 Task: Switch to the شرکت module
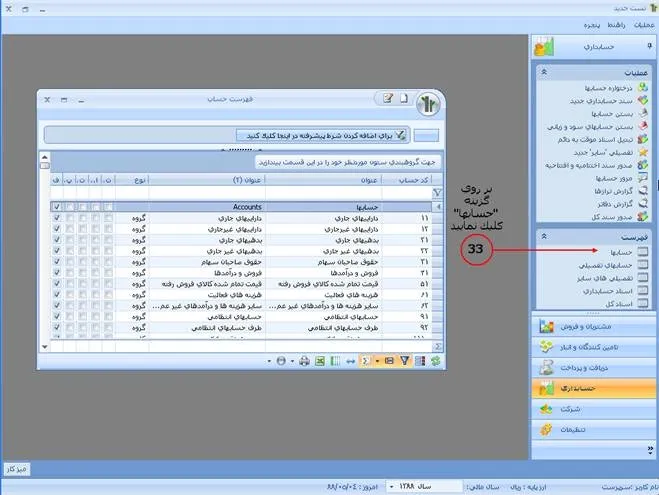(x=593, y=409)
